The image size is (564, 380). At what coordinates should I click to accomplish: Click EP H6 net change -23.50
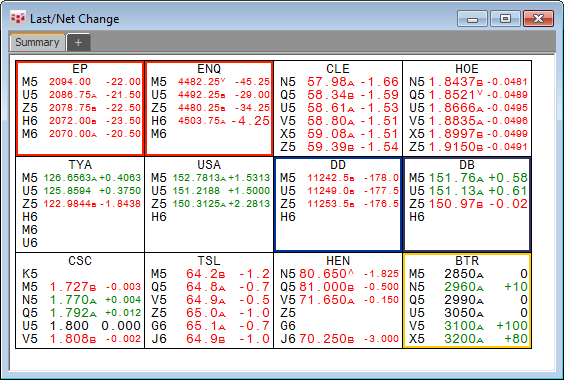click(x=123, y=121)
